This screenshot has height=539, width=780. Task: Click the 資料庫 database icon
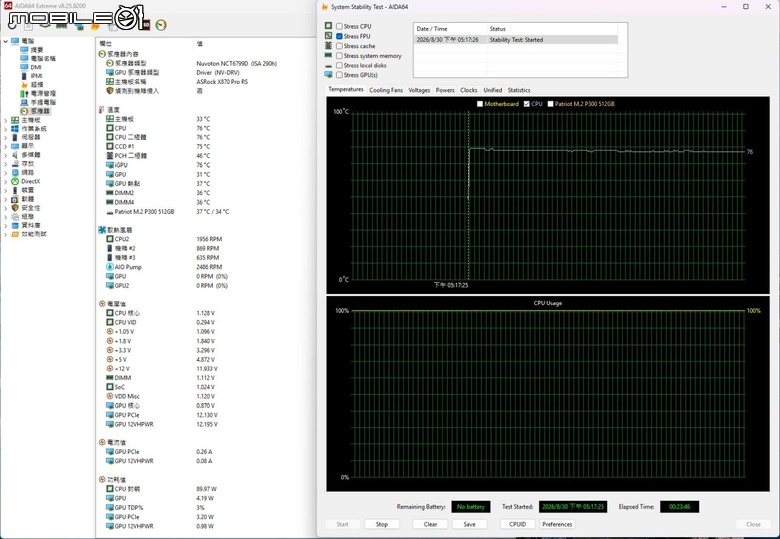[x=15, y=225]
